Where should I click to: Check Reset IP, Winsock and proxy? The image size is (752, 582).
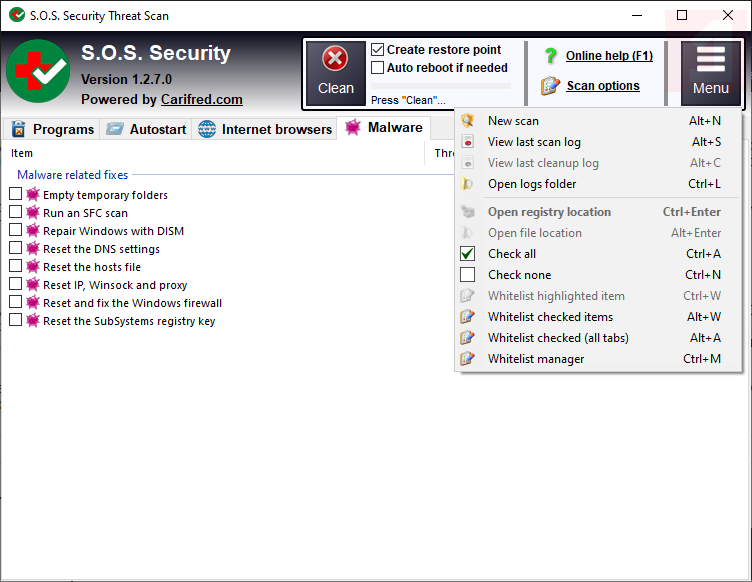15,284
